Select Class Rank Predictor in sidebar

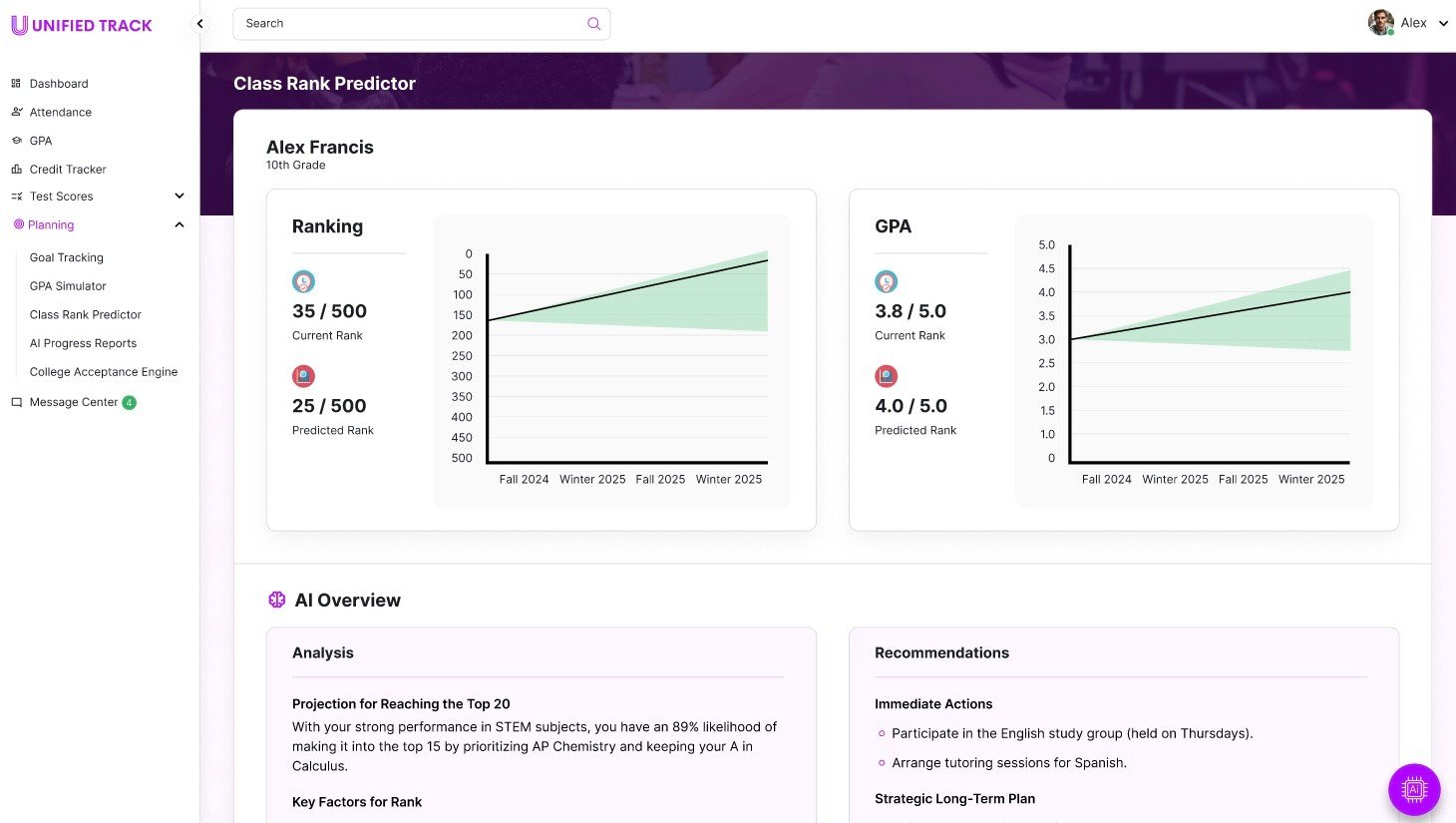tap(86, 314)
